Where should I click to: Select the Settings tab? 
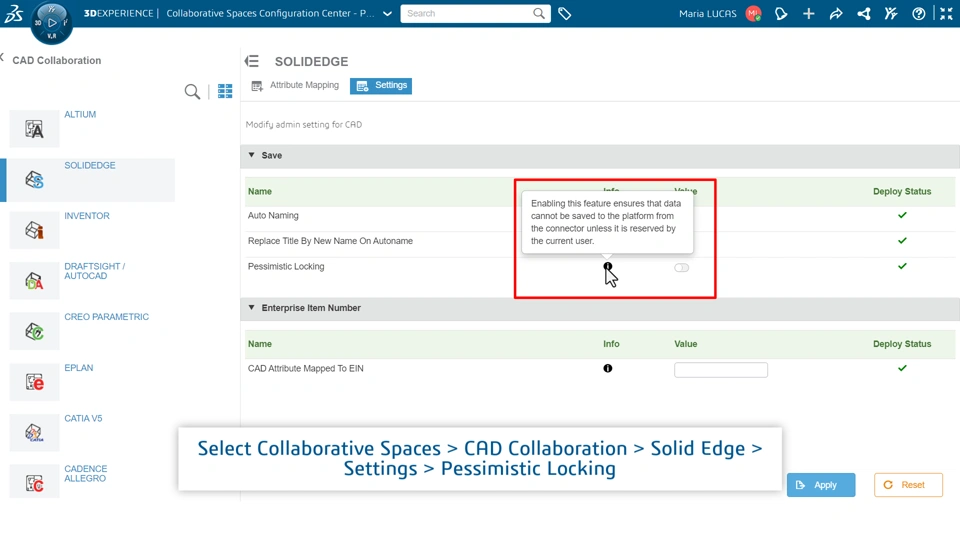coord(381,86)
